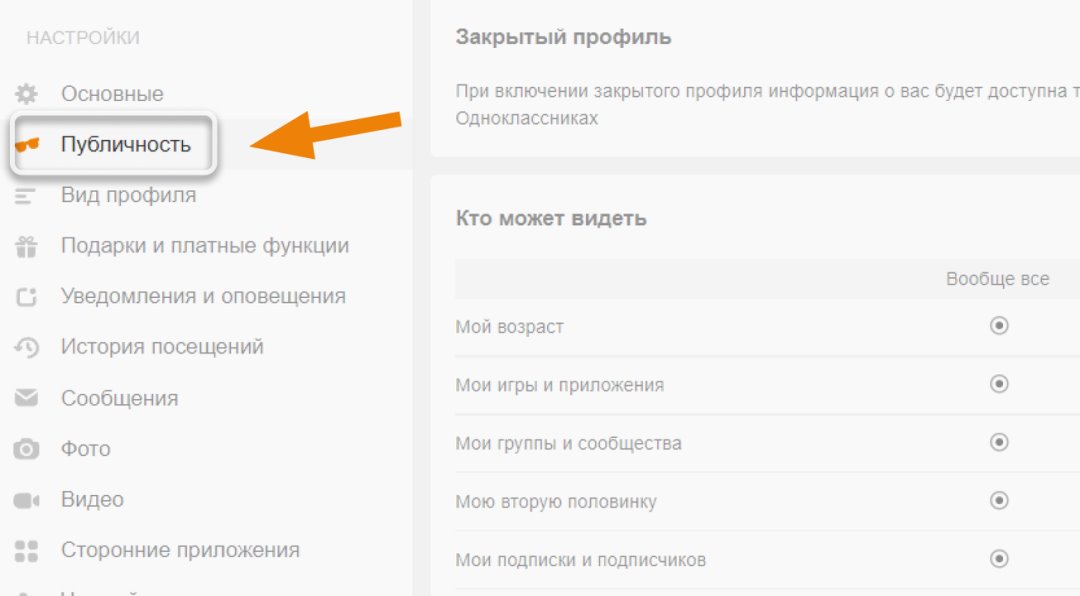
Task: Open Подарки и платные функции settings
Action: tap(204, 246)
